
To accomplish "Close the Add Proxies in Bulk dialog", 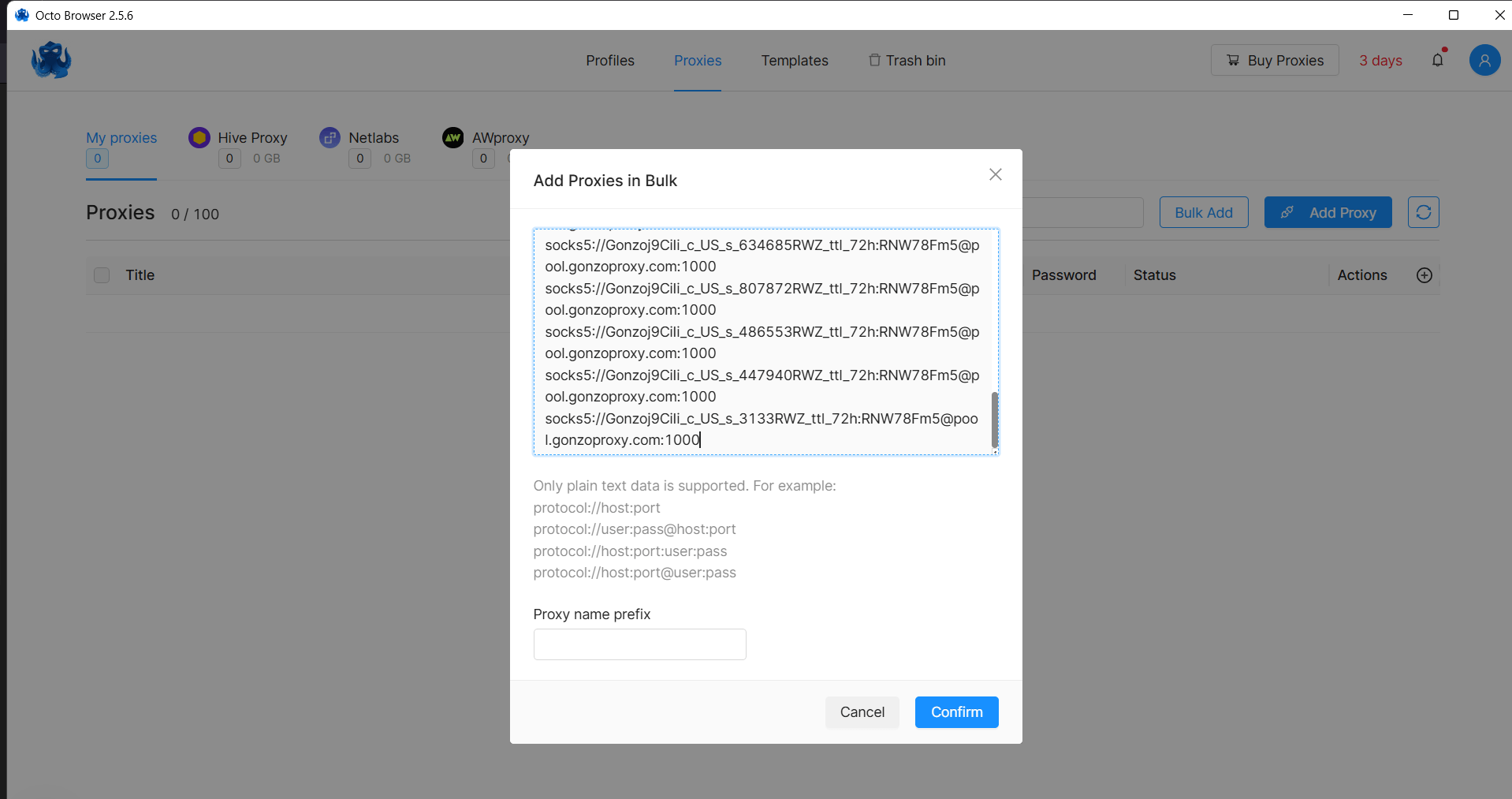I will tap(996, 174).
